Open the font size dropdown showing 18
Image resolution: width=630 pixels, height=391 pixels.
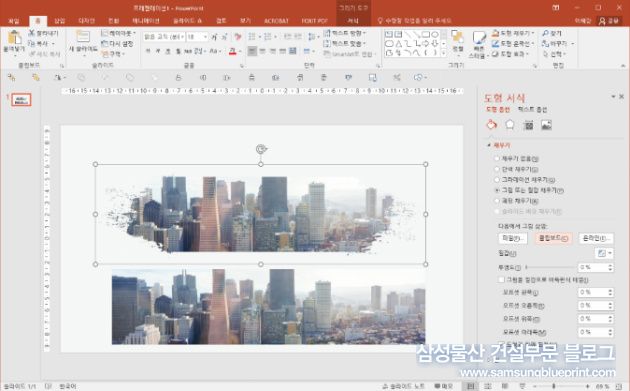(205, 37)
